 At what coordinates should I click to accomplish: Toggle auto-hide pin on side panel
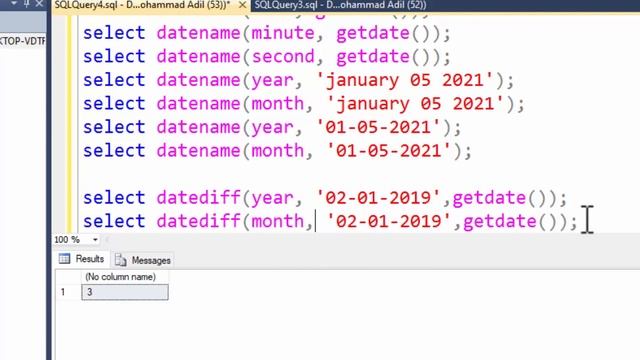pos(26,4)
